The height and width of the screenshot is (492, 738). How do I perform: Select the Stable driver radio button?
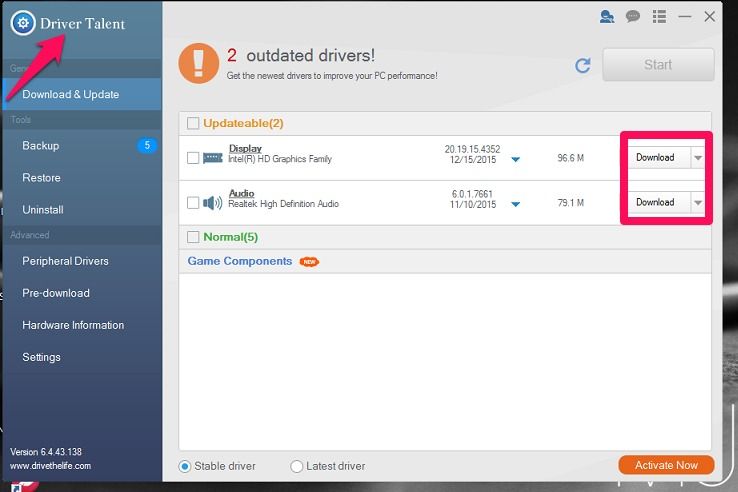point(184,467)
